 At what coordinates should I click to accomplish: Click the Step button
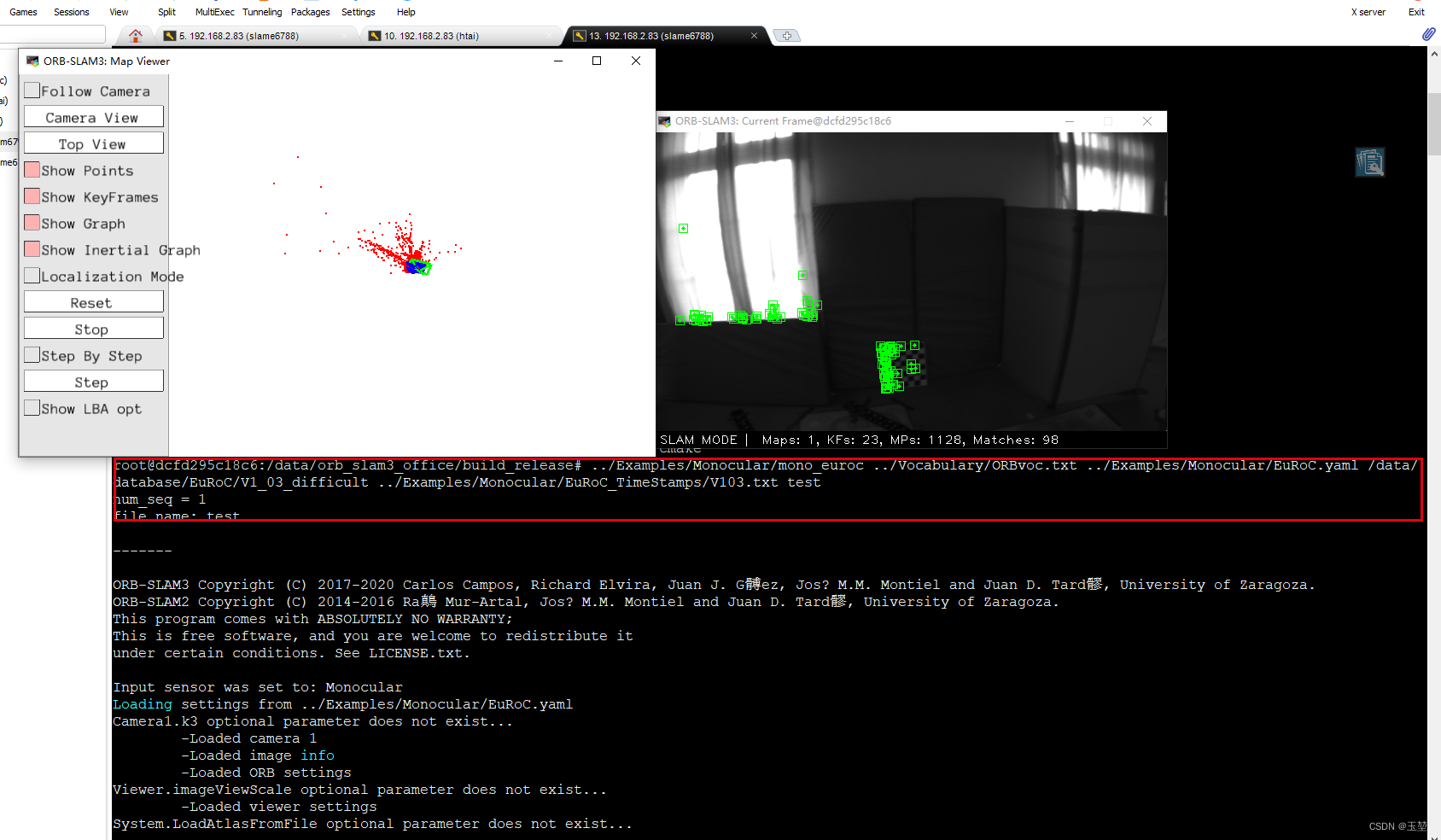click(93, 382)
